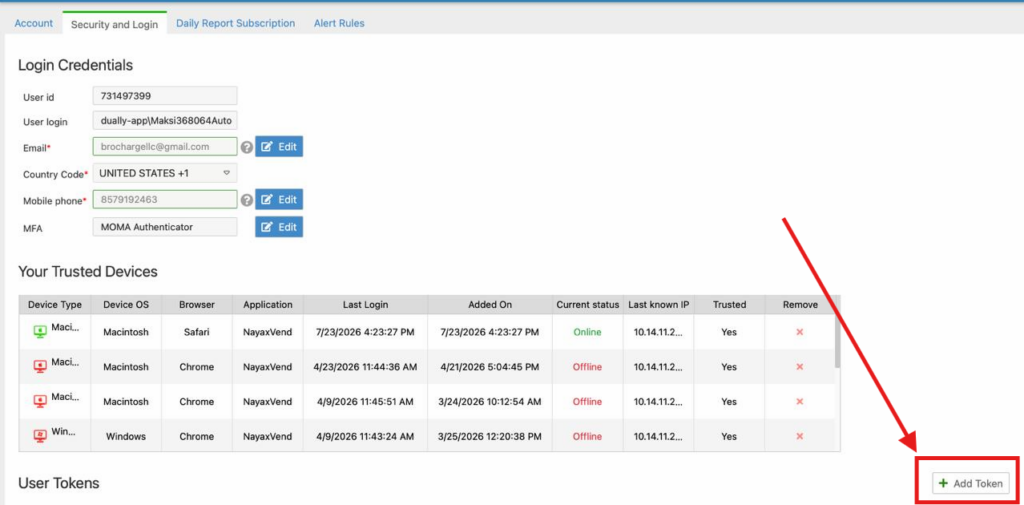Click the help icon beside Email field
This screenshot has height=505, width=1024.
tap(246, 147)
